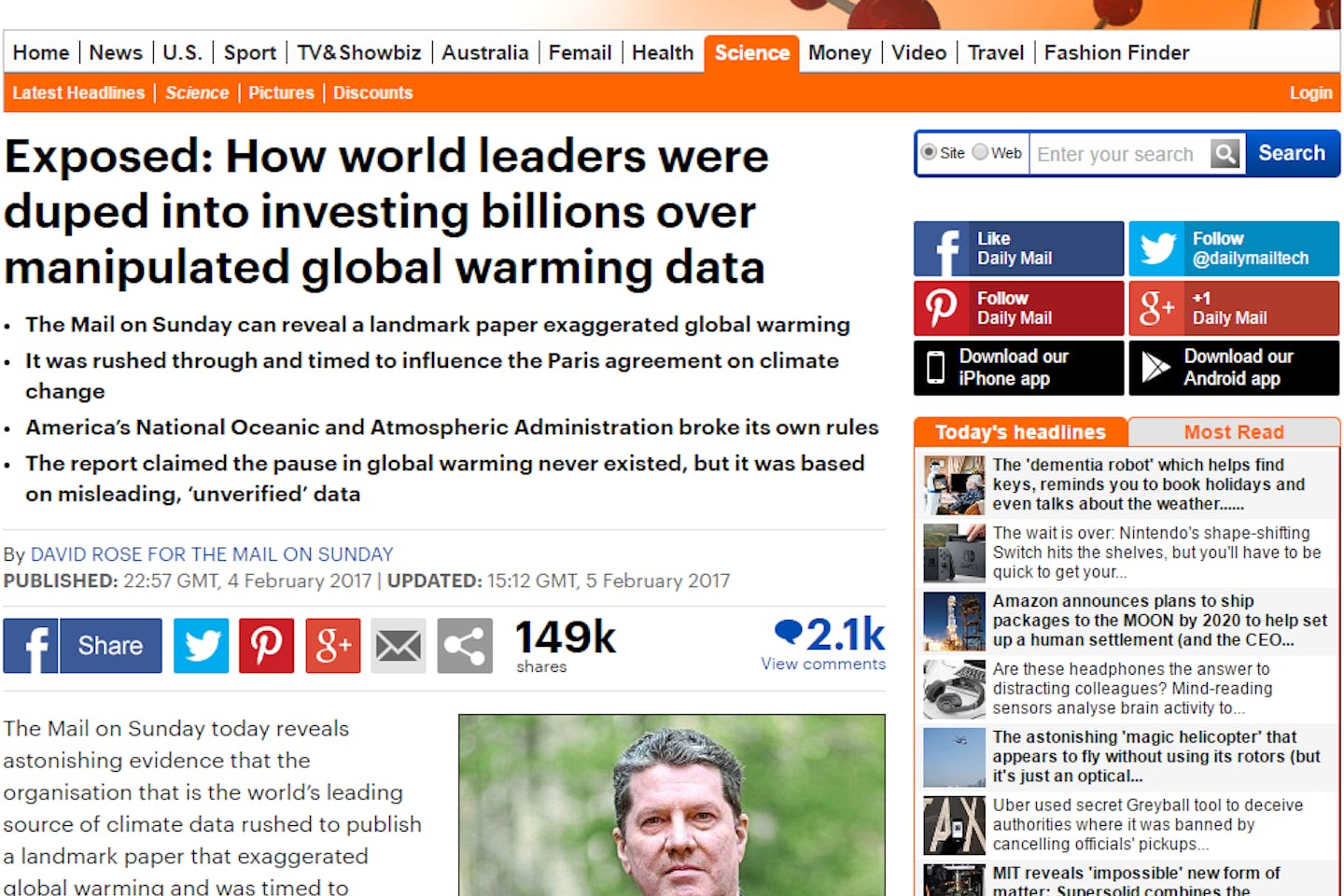Open author David Rose's byline link
1344x896 pixels.
(212, 554)
